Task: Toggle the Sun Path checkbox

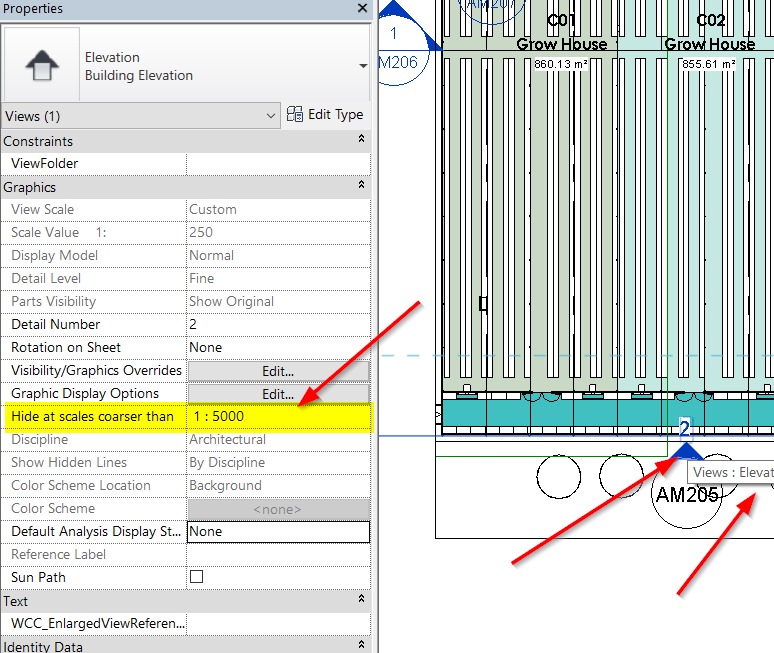Action: pyautogui.click(x=196, y=578)
